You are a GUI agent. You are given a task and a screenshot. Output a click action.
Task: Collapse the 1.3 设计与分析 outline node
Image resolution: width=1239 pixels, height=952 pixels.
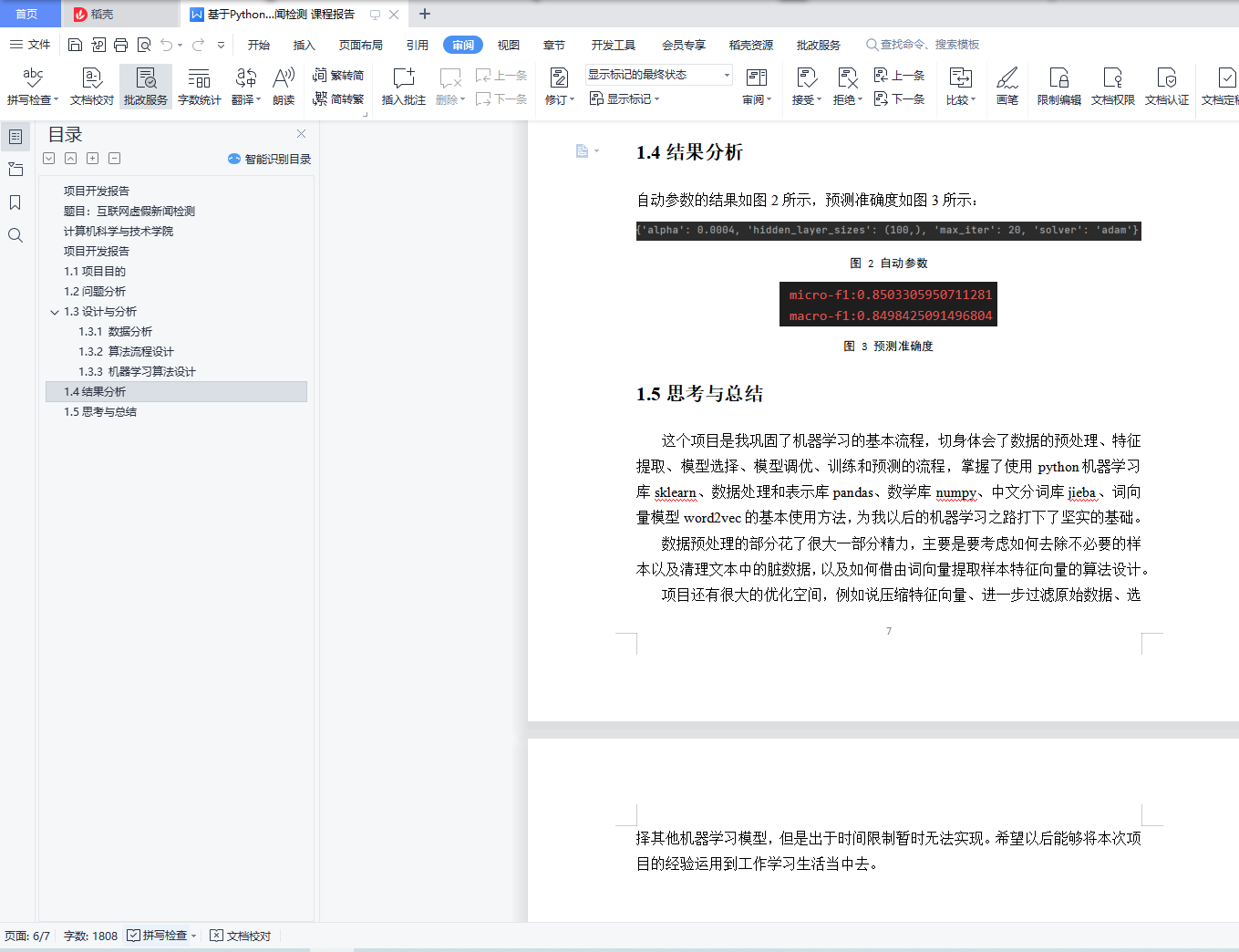point(54,312)
